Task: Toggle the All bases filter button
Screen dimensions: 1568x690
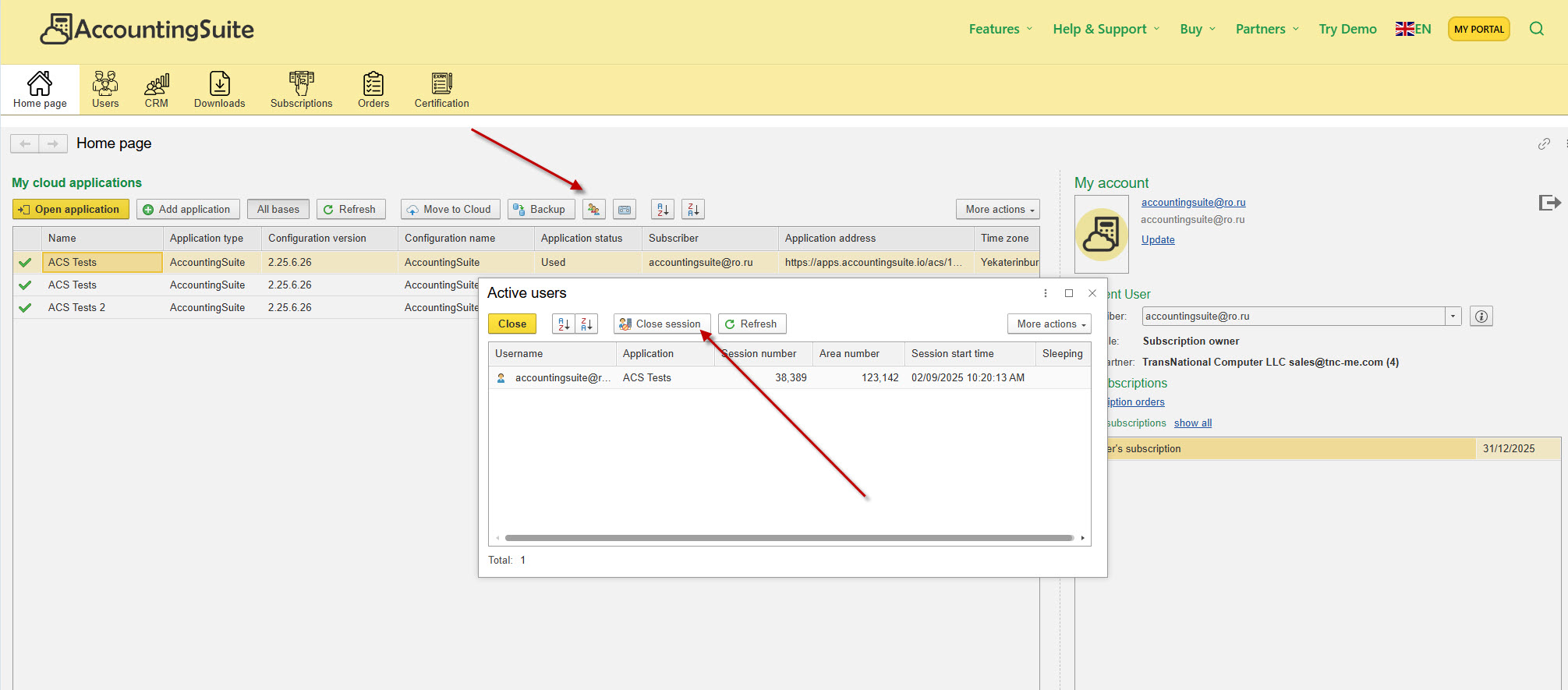Action: pyautogui.click(x=278, y=209)
